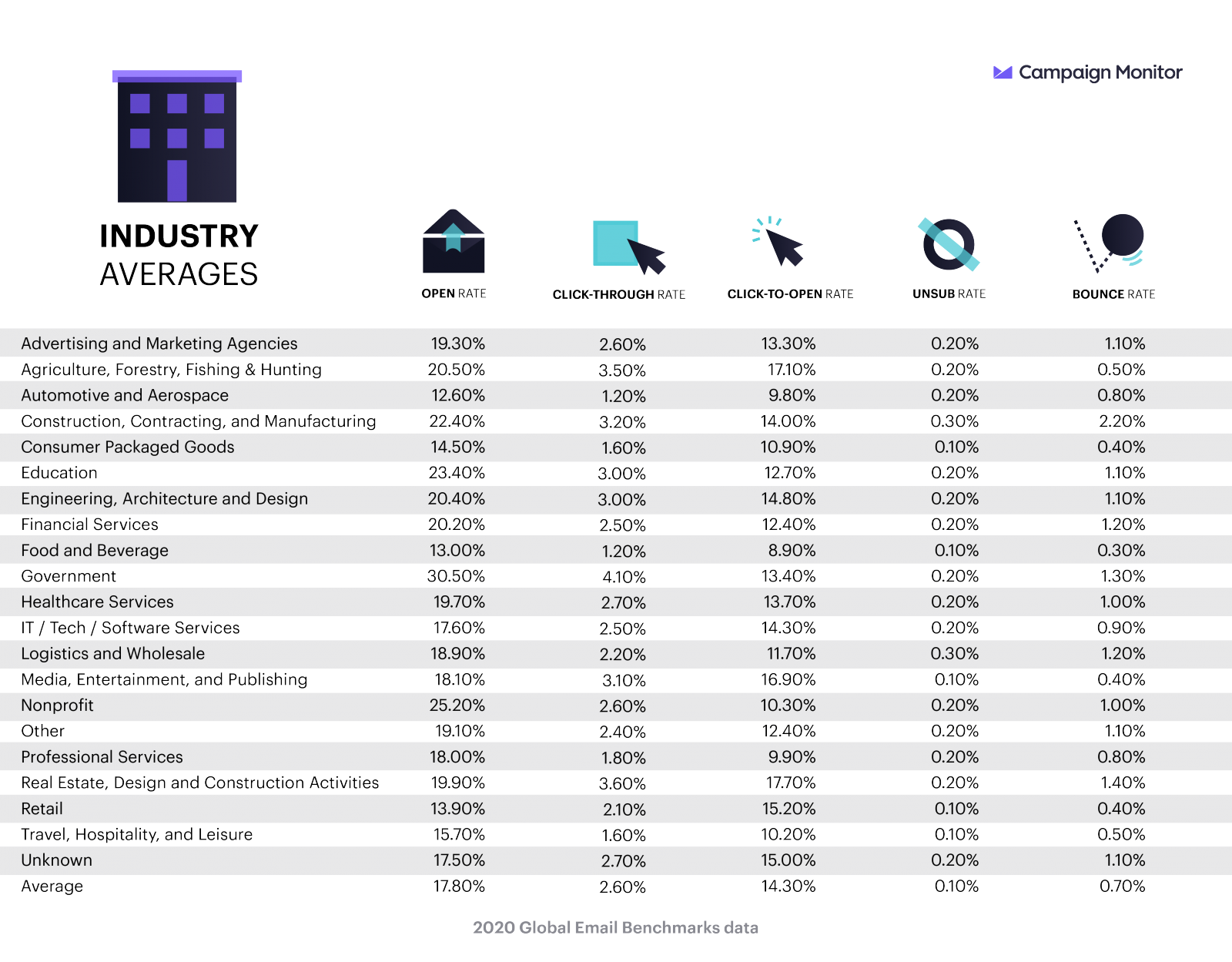
Task: Click the Agriculture, Forestry, Fishing & Hunting label
Action: tap(172, 370)
